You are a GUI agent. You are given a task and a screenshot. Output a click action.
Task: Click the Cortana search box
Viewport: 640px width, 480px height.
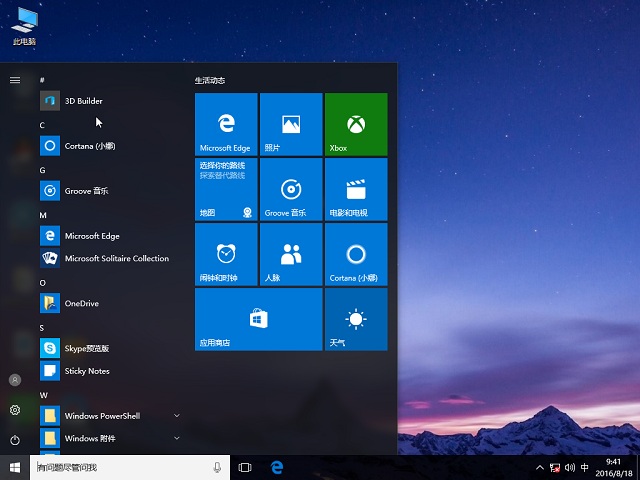coord(120,467)
